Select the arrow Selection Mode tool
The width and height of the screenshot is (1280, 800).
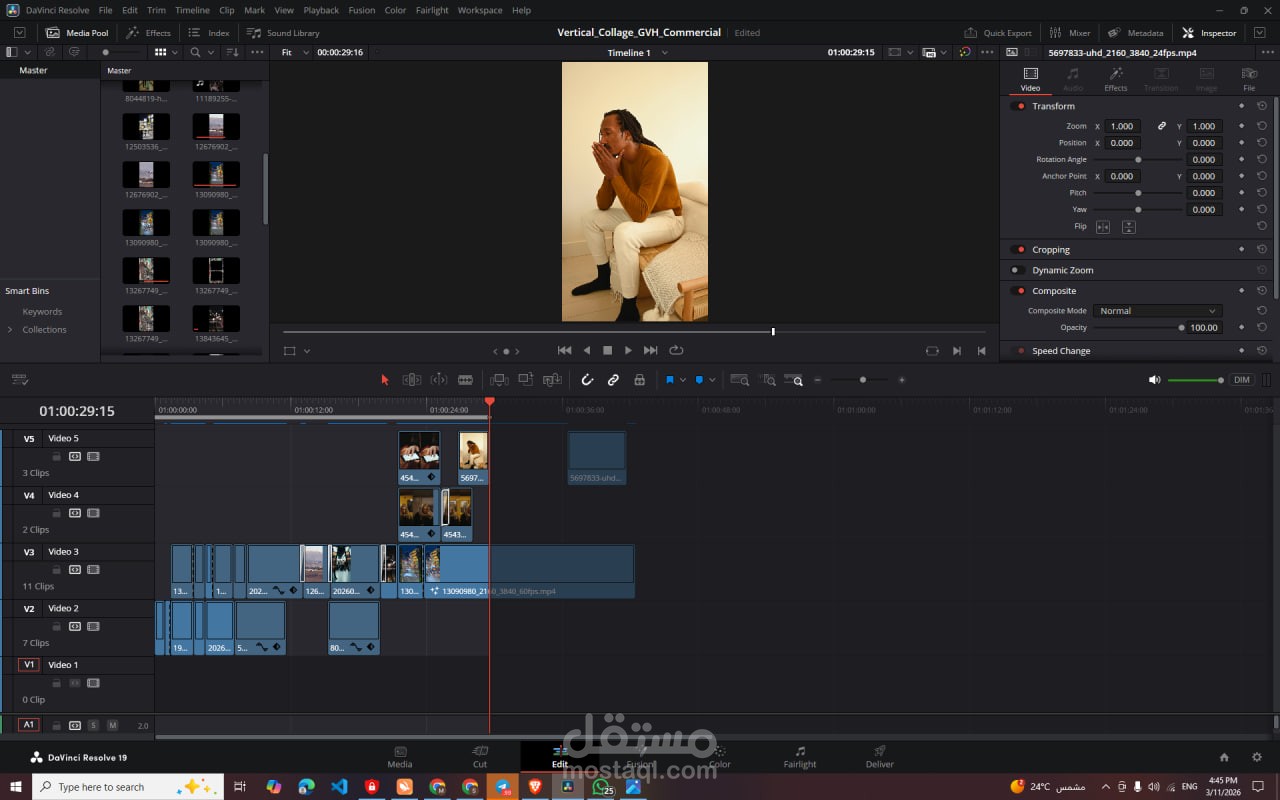pos(385,380)
